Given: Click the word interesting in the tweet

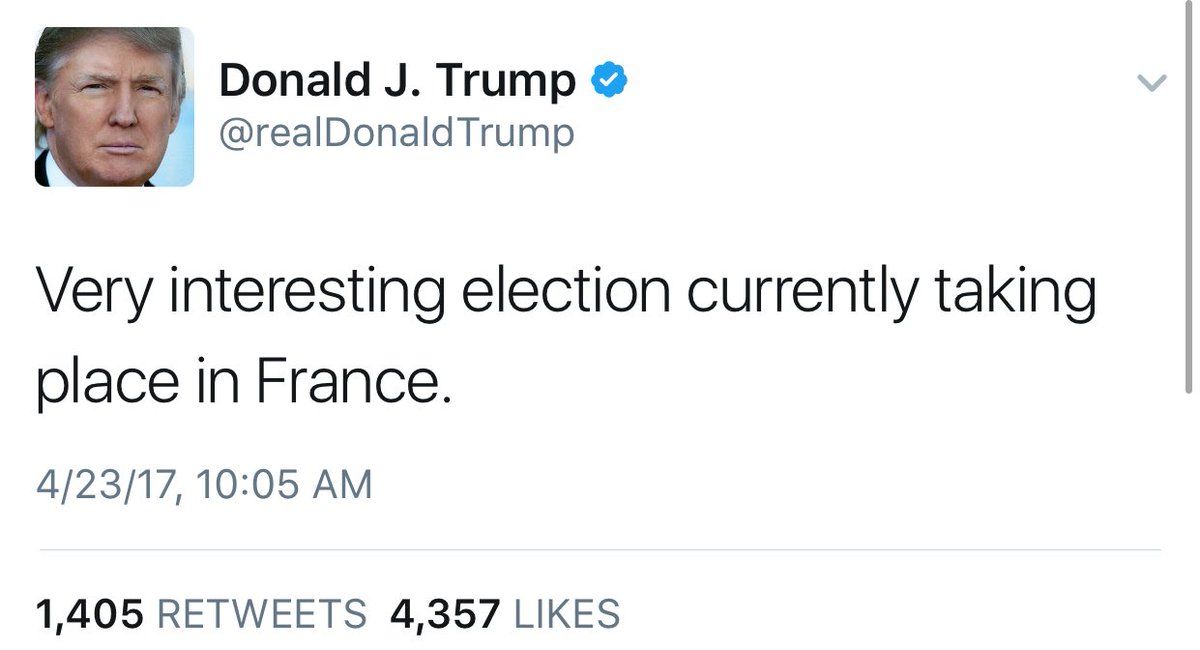Looking at the screenshot, I should (x=304, y=291).
